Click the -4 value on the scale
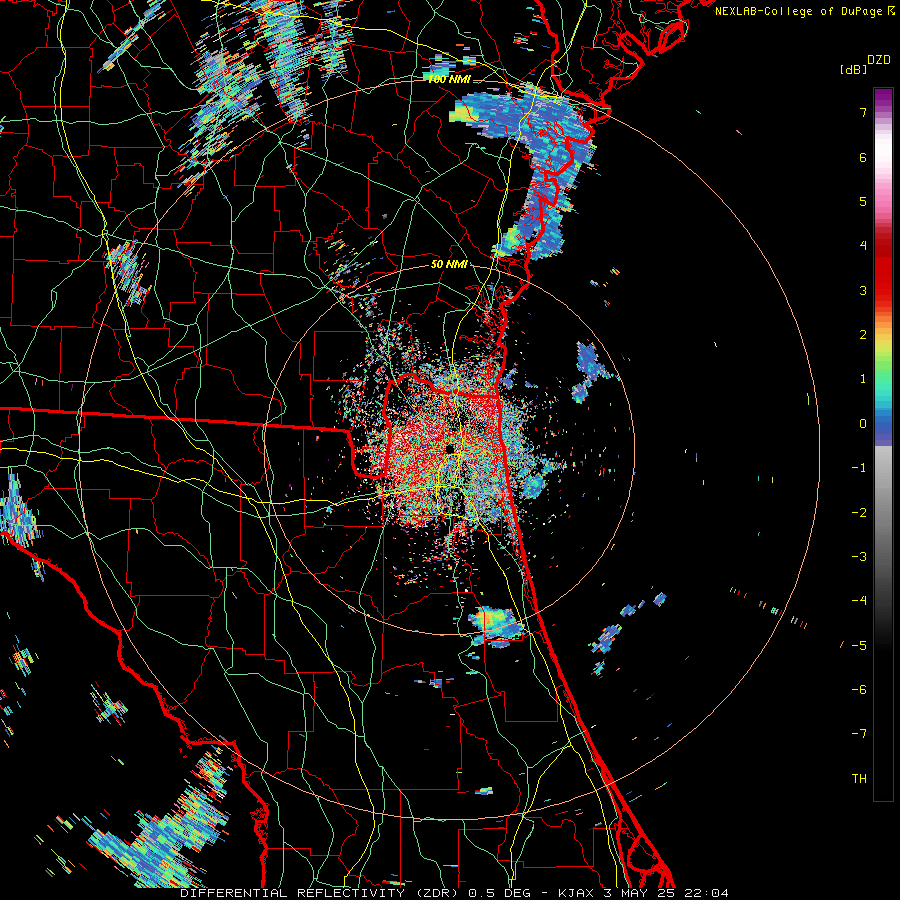 tap(859, 601)
